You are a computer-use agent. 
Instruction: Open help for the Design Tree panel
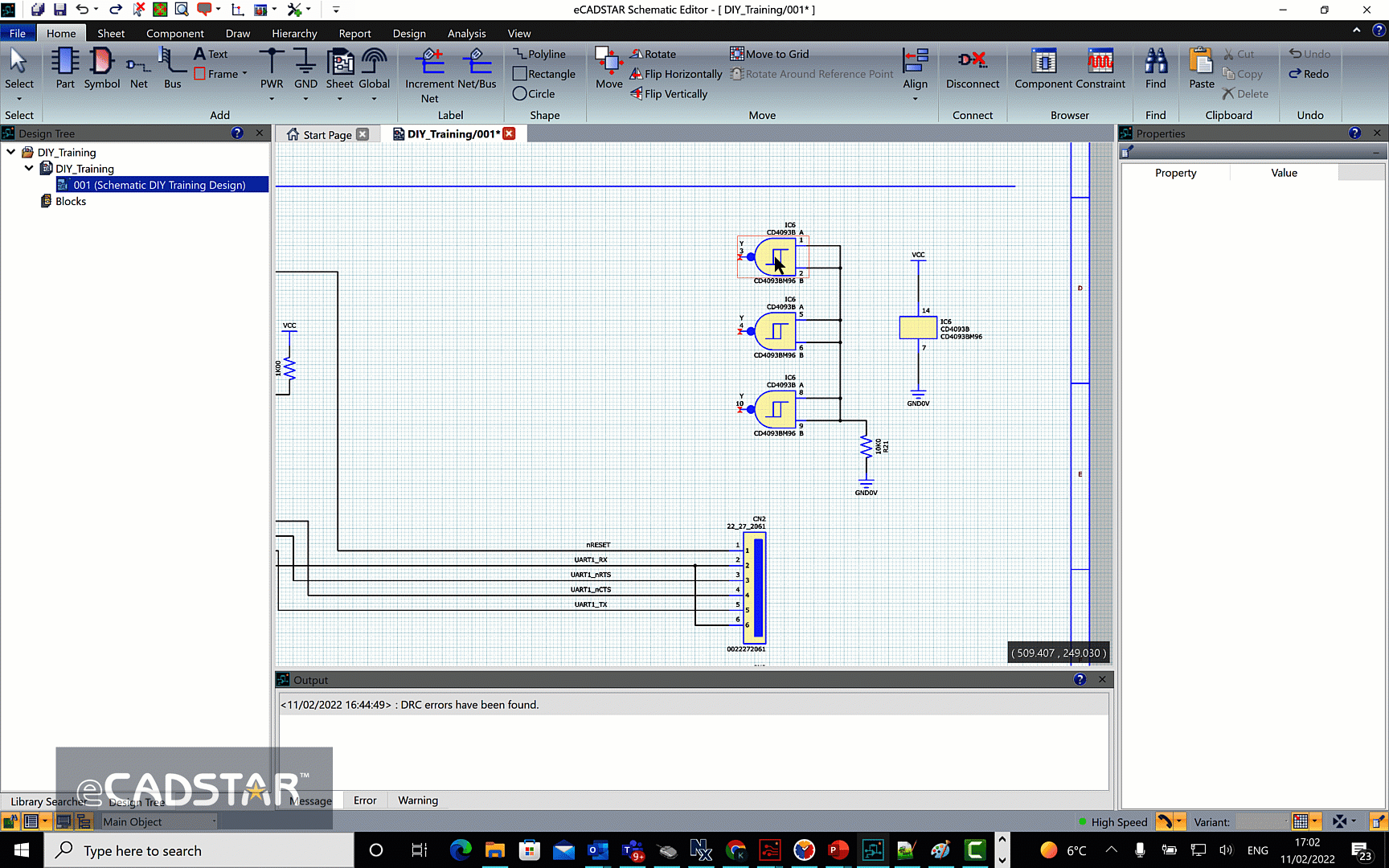point(237,133)
